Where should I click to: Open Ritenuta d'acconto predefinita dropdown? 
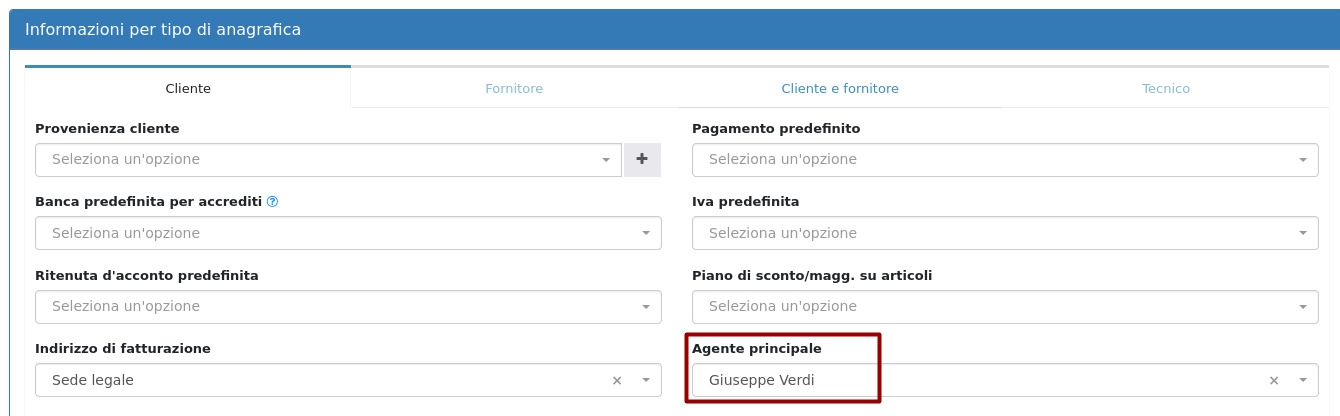tap(347, 307)
